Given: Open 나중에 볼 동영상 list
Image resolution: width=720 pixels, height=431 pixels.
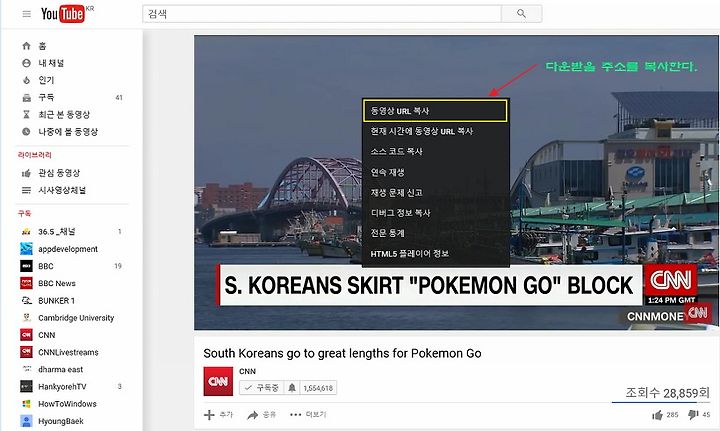Looking at the screenshot, I should click(68, 132).
